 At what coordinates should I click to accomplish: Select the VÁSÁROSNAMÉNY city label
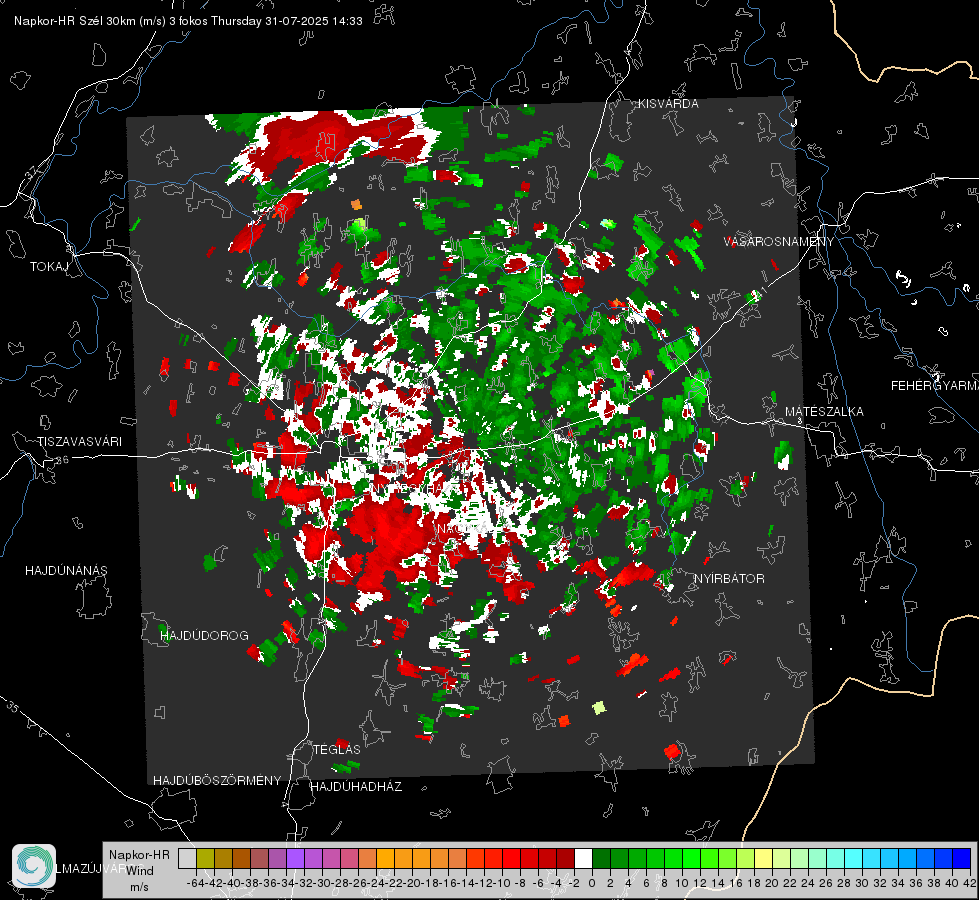coord(779,242)
